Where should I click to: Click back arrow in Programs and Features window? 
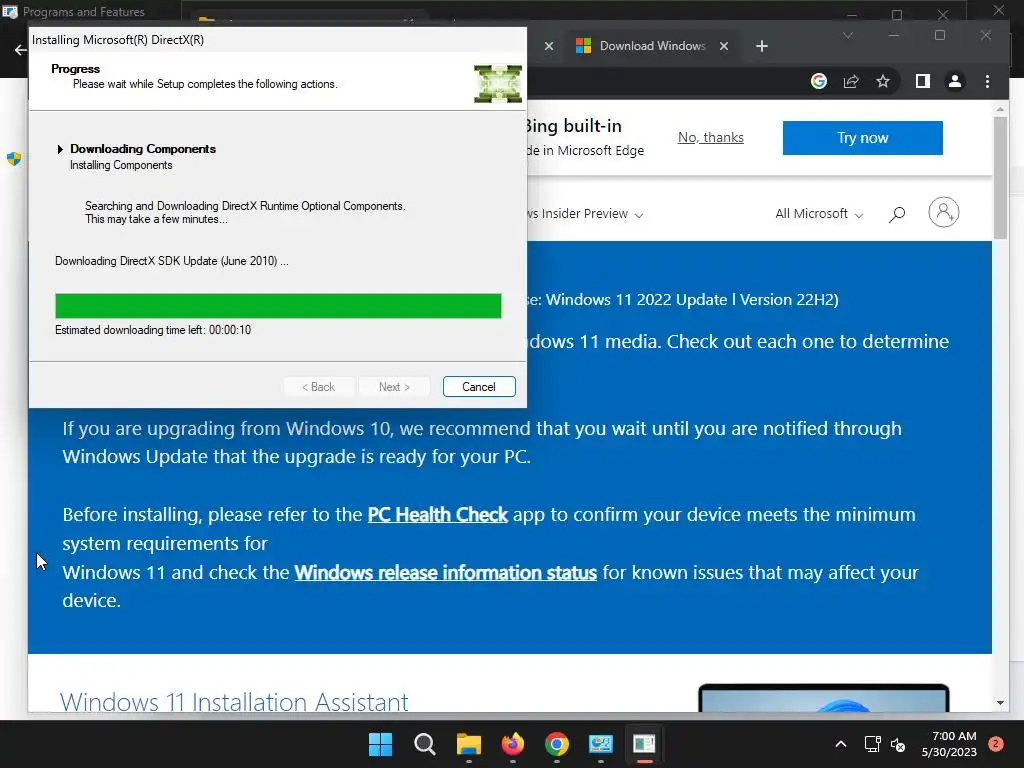pos(20,50)
